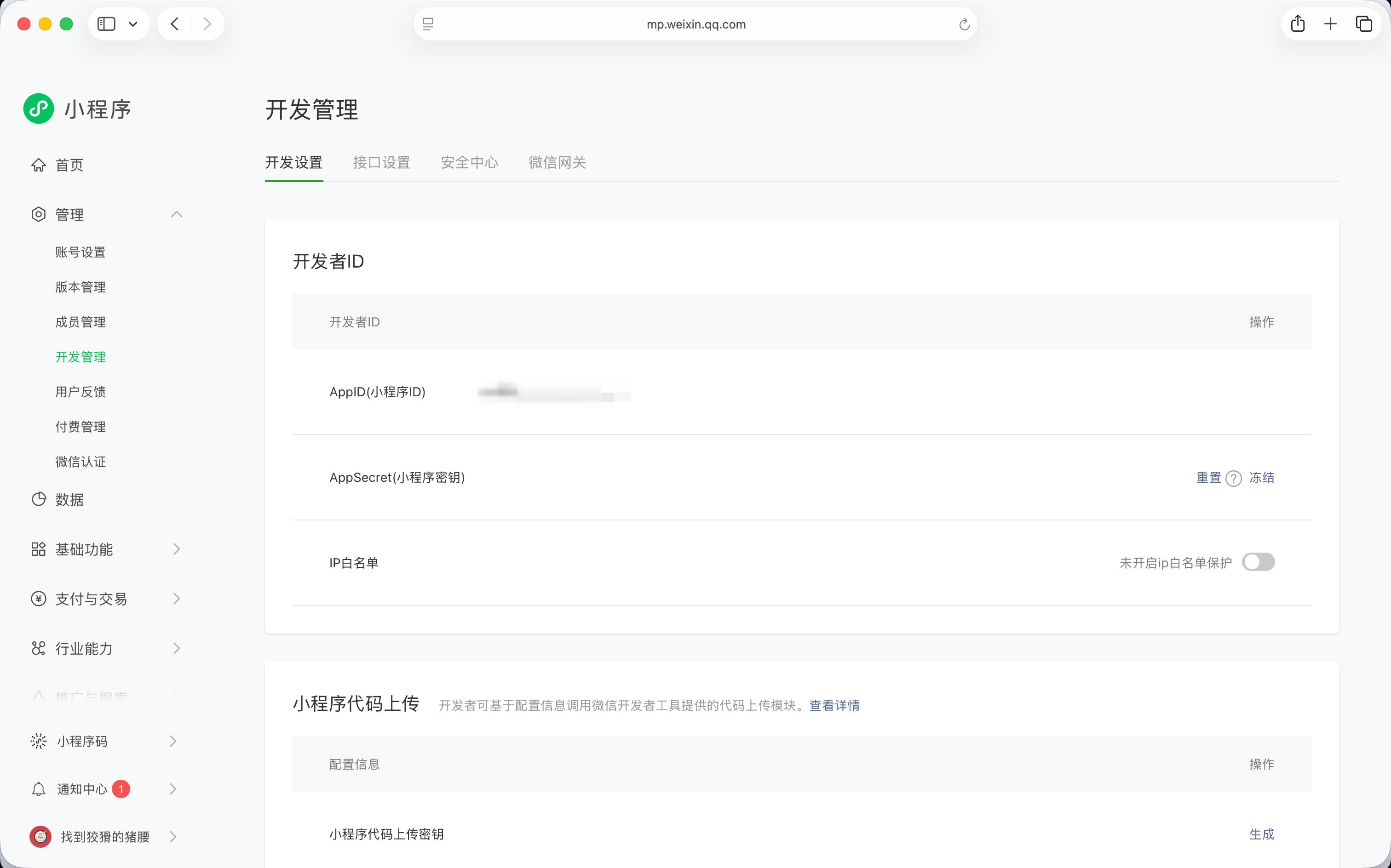Open the 首页 home icon

click(x=39, y=166)
